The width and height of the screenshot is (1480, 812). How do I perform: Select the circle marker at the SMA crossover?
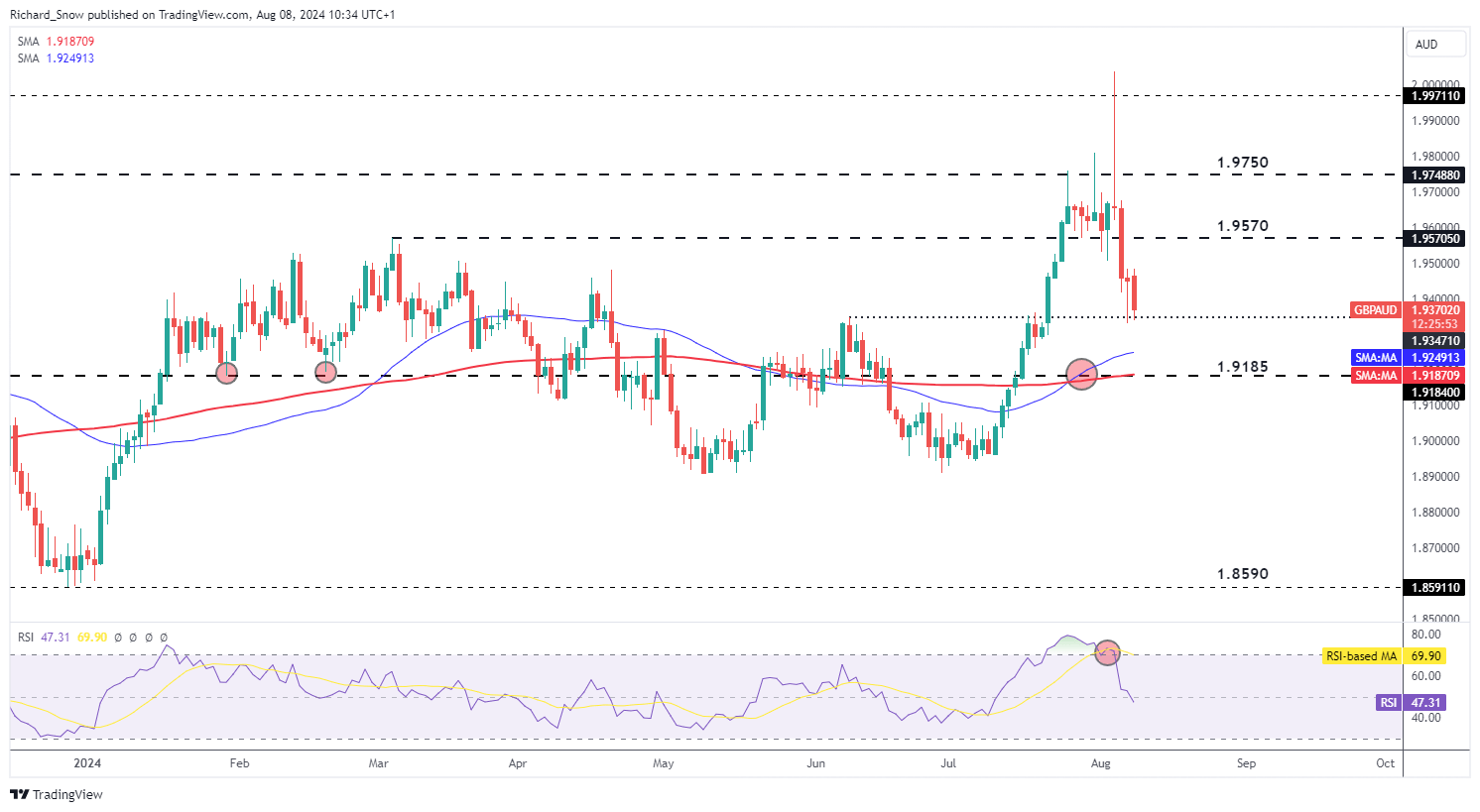pyautogui.click(x=1081, y=374)
